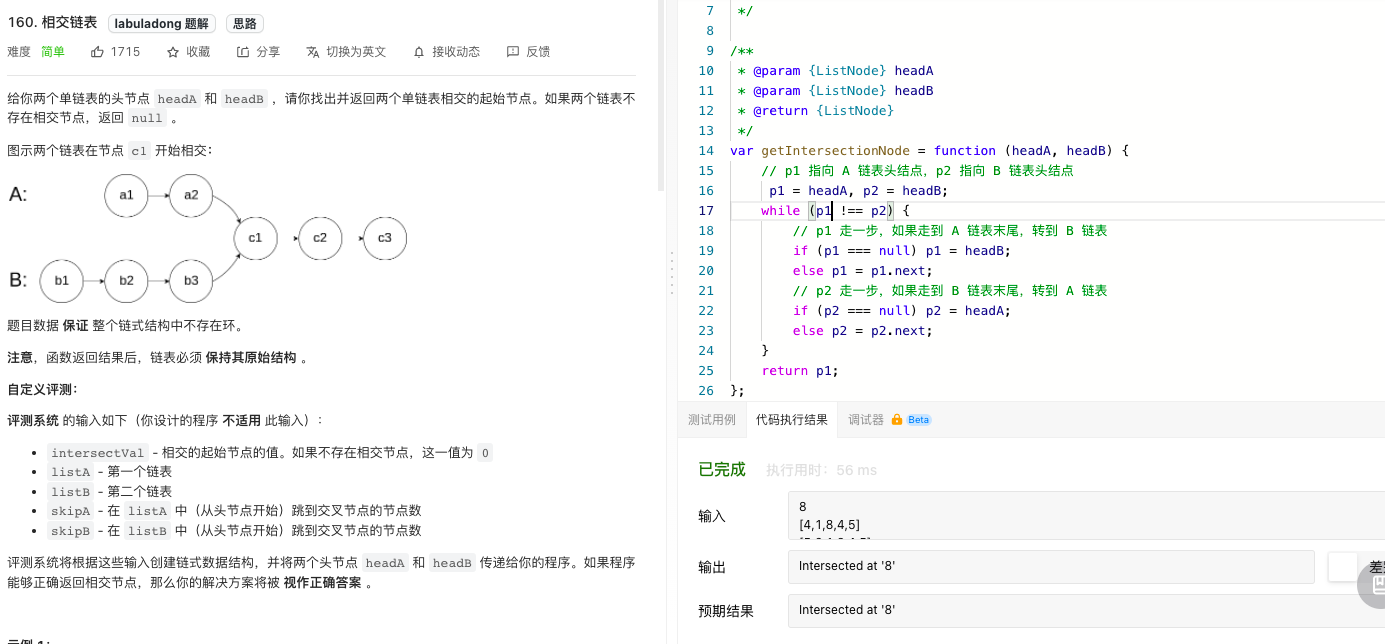This screenshot has height=644, width=1385.
Task: Click the bold 视作正确答案 text
Action: 322,583
